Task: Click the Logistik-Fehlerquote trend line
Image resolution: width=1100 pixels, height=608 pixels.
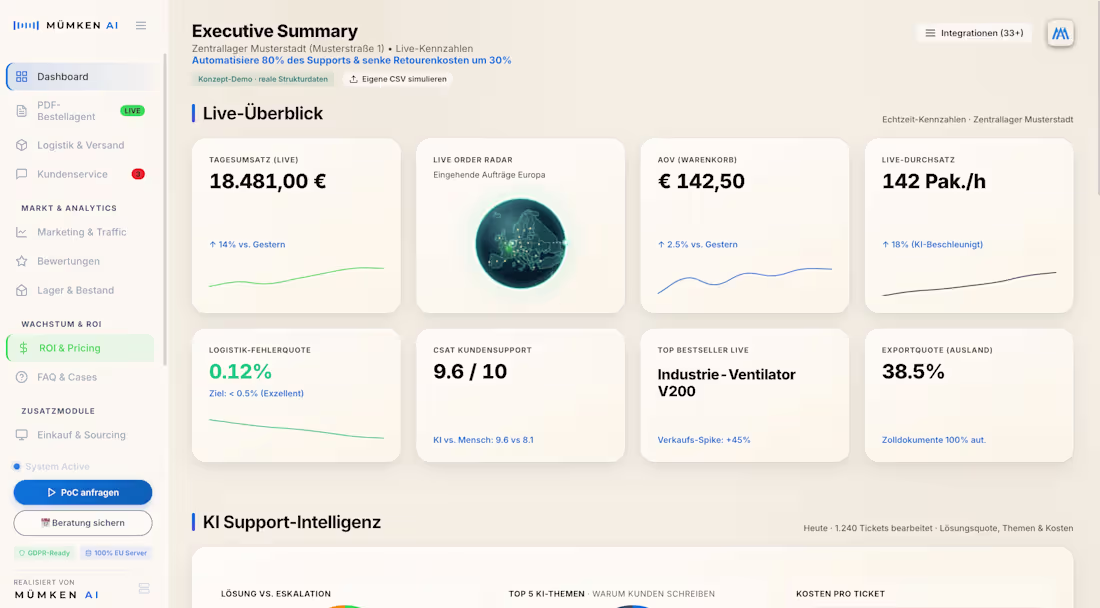Action: [296, 428]
